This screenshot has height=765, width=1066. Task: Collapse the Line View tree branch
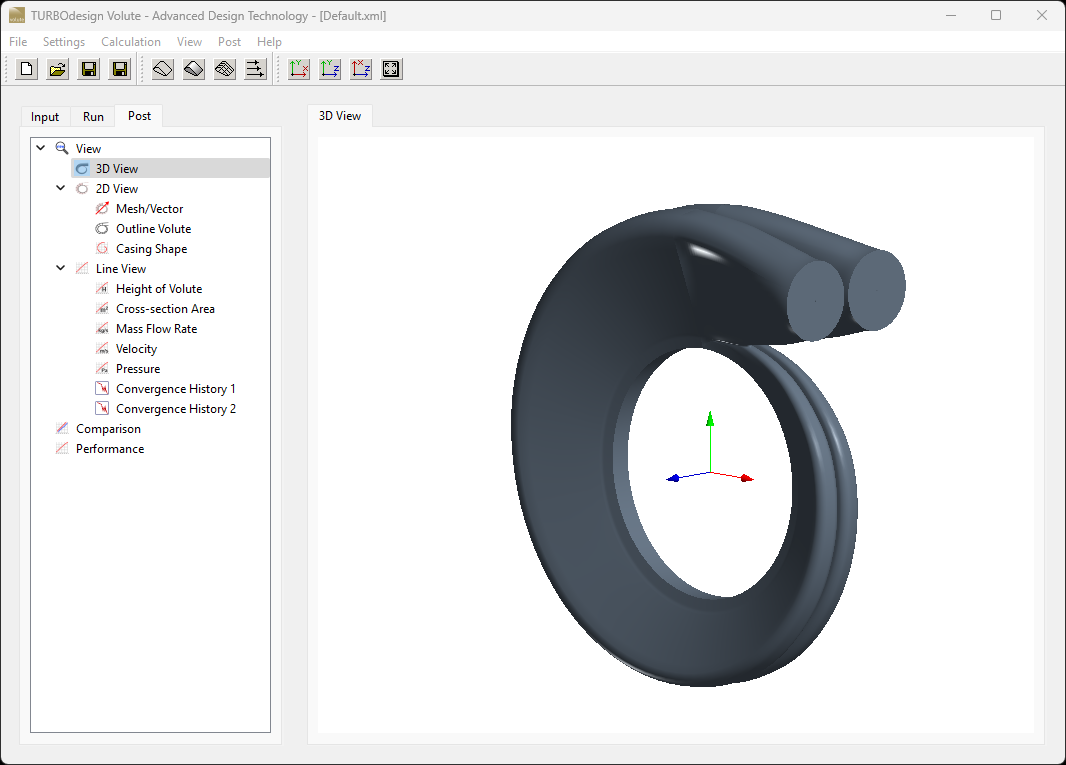[60, 268]
